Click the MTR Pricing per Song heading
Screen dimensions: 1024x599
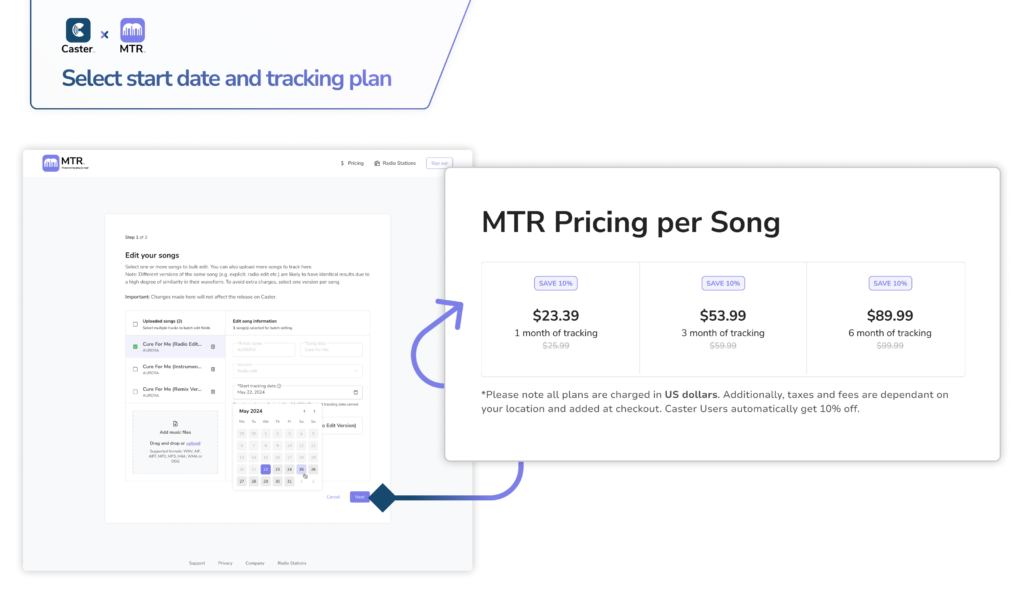pos(631,222)
